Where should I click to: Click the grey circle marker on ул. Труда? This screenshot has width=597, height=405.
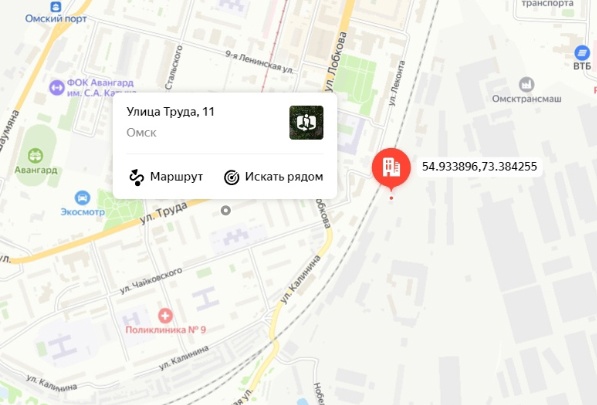226,210
